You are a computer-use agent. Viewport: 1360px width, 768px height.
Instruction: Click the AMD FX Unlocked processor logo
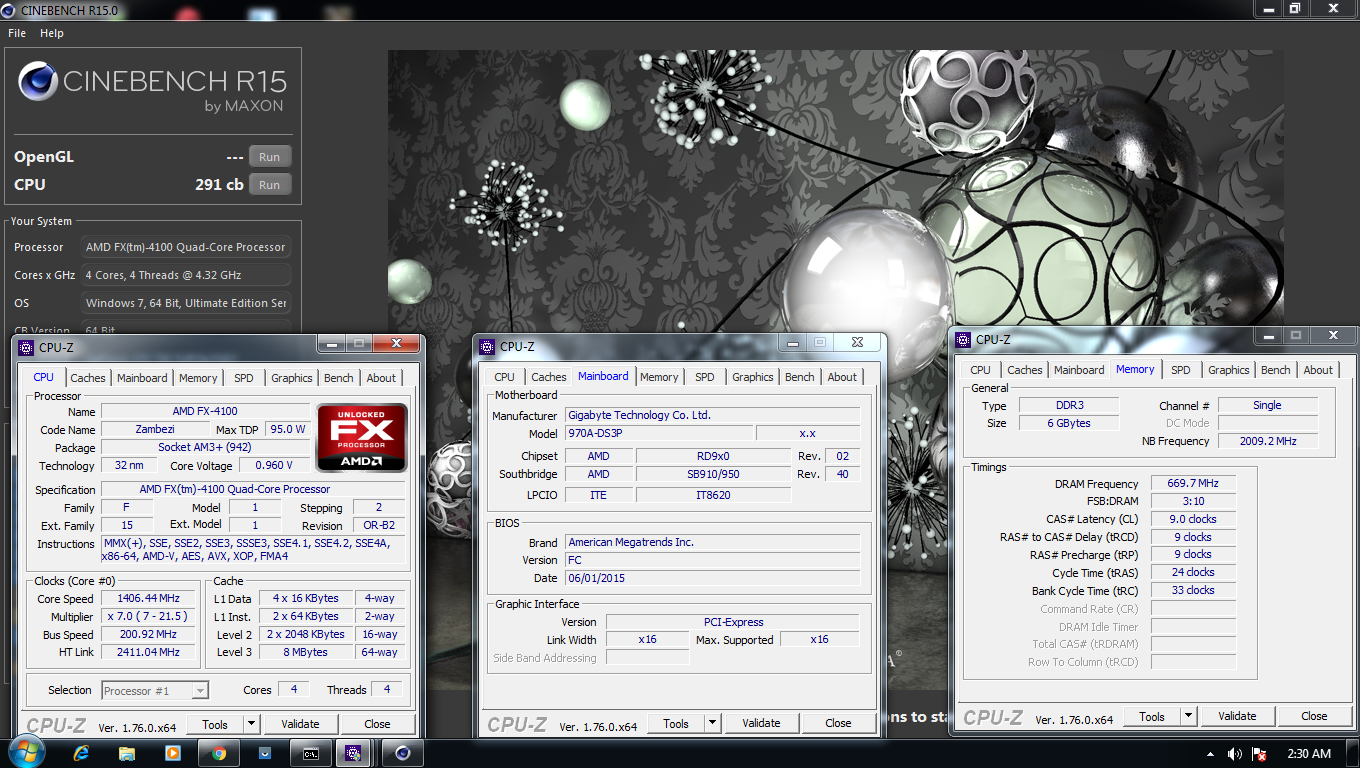pos(362,437)
